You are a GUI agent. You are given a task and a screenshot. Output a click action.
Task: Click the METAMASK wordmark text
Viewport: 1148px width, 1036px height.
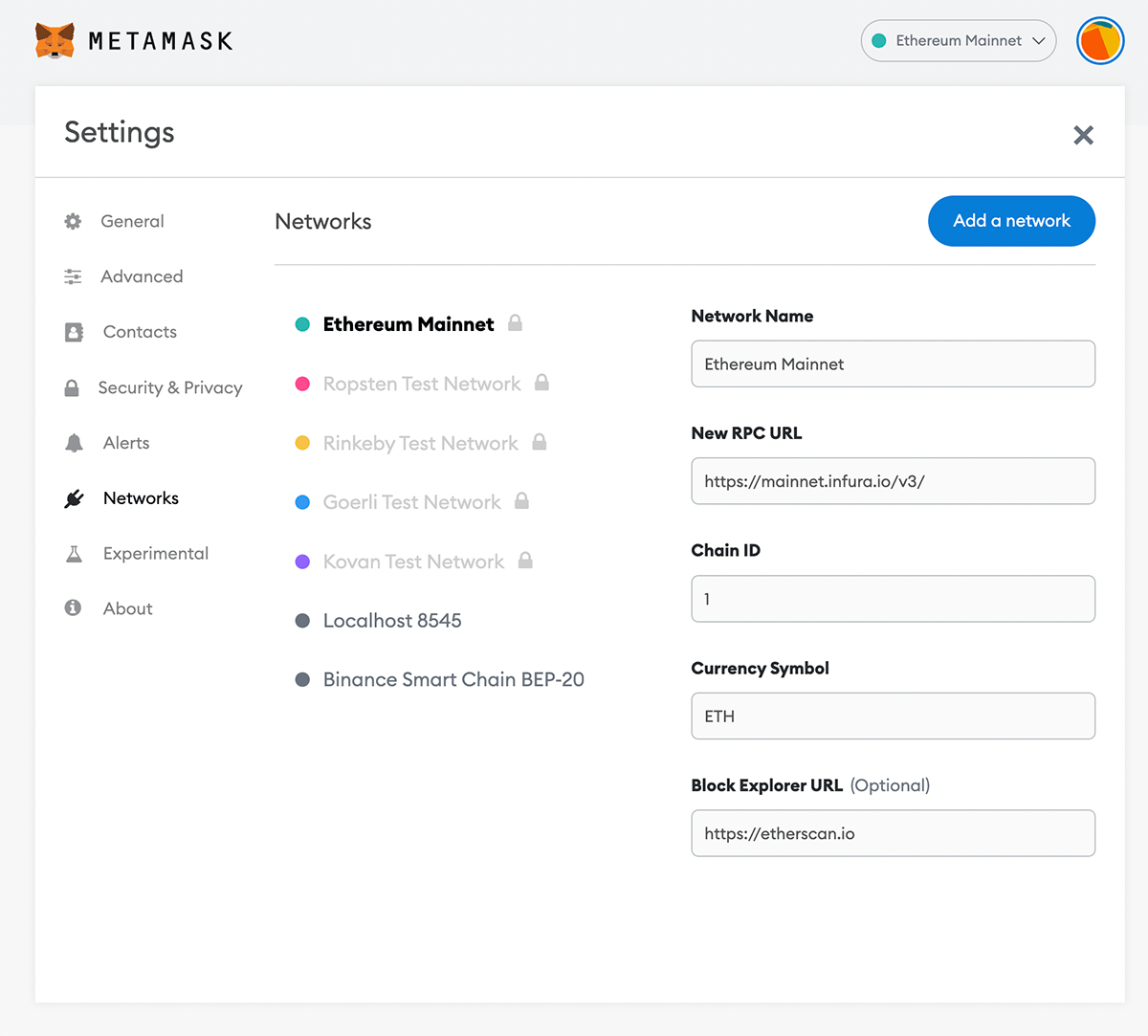coord(161,41)
